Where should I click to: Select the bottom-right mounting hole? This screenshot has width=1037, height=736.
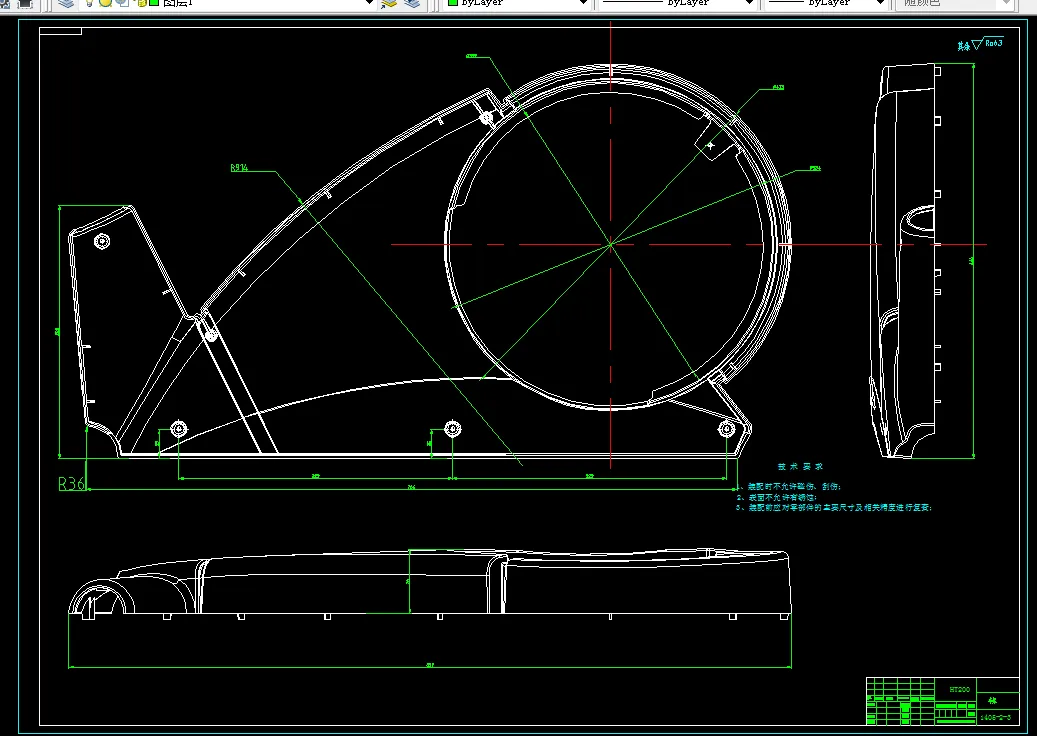pyautogui.click(x=727, y=429)
